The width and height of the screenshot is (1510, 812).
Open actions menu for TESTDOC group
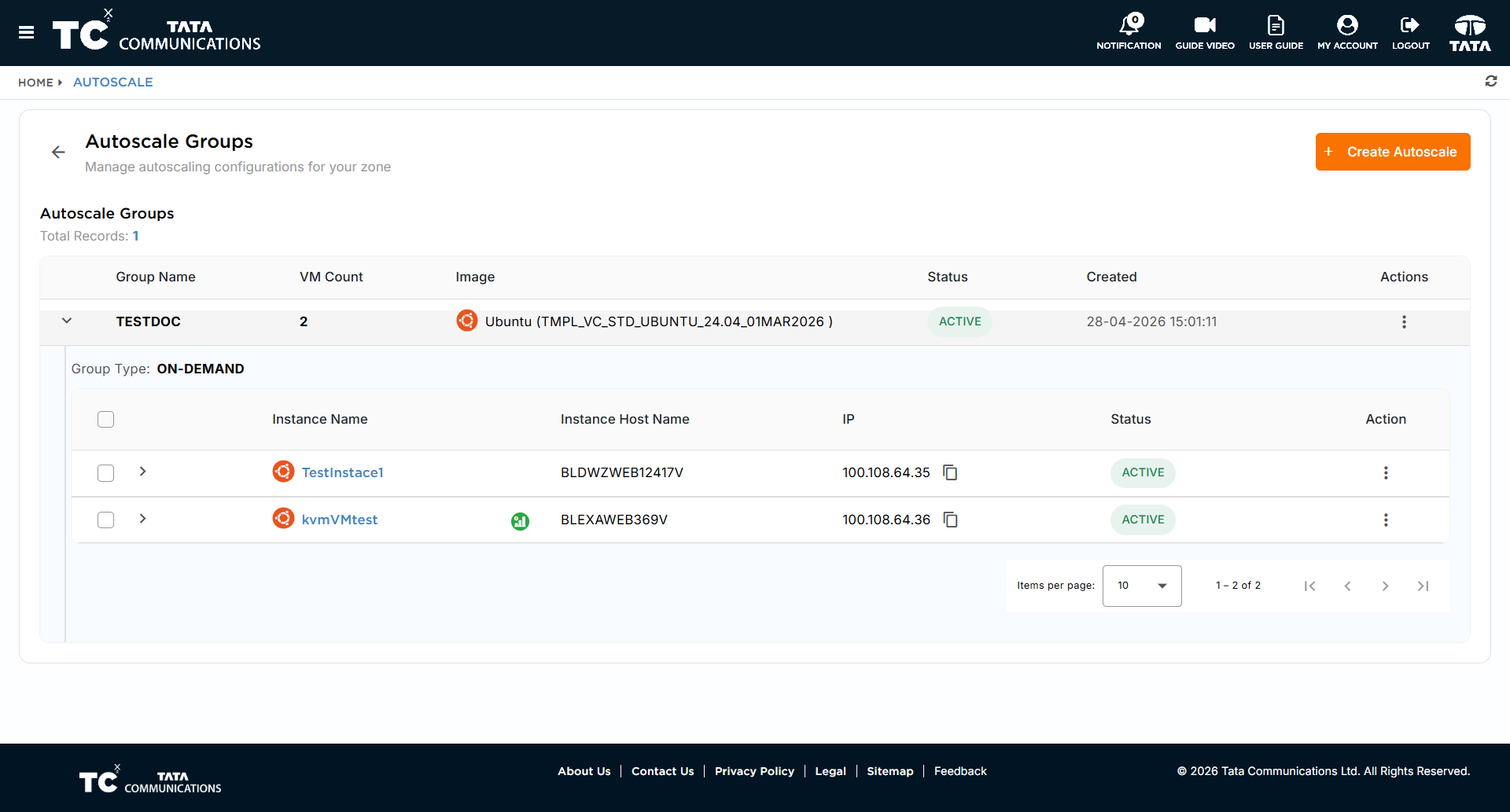[1404, 321]
